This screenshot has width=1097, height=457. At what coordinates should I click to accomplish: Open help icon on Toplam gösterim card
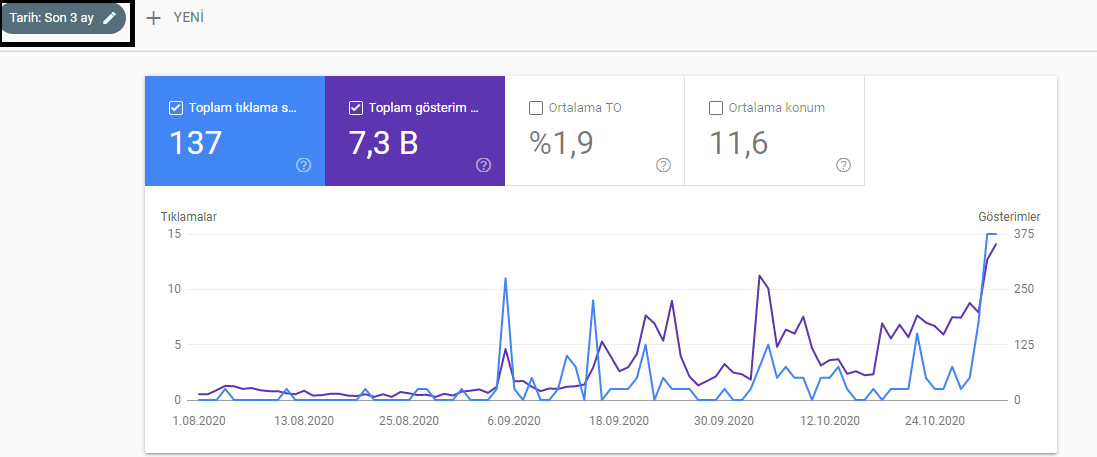[484, 165]
